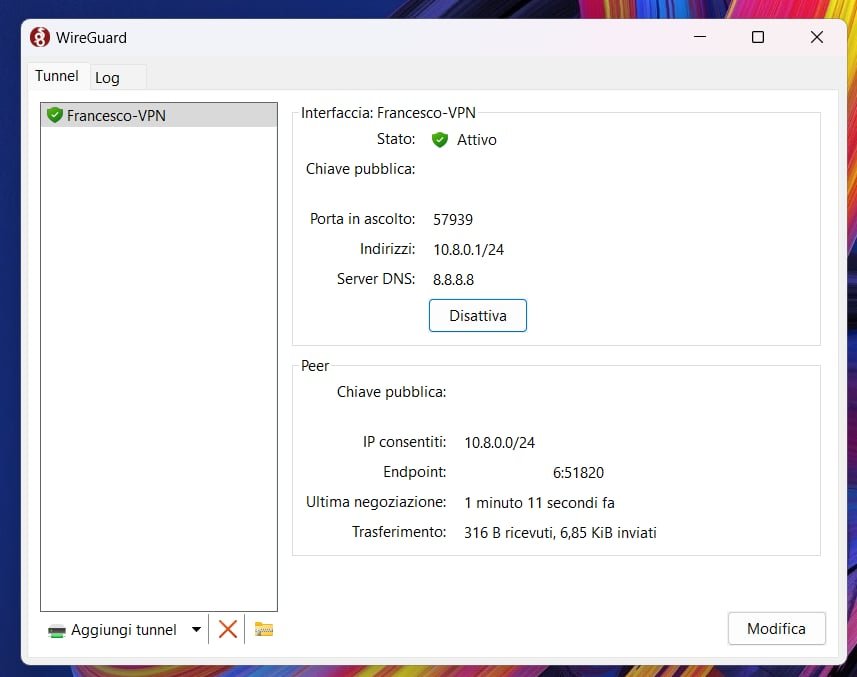Click the listening port value 57939
This screenshot has width=857, height=677.
[453, 219]
